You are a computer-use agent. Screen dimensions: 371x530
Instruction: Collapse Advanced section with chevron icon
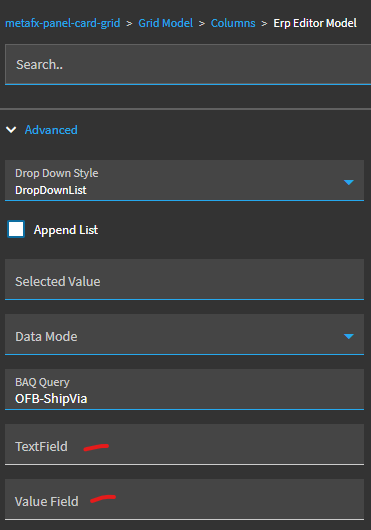pyautogui.click(x=11, y=130)
